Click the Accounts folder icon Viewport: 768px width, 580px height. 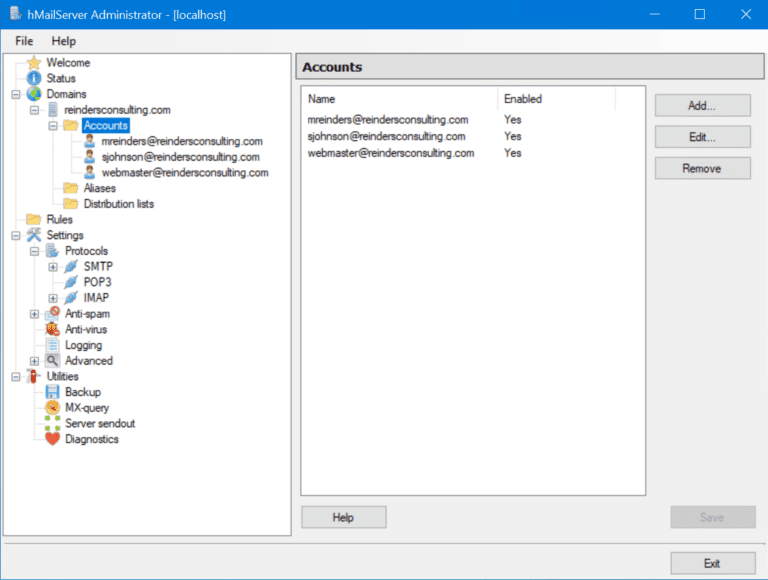pyautogui.click(x=71, y=125)
